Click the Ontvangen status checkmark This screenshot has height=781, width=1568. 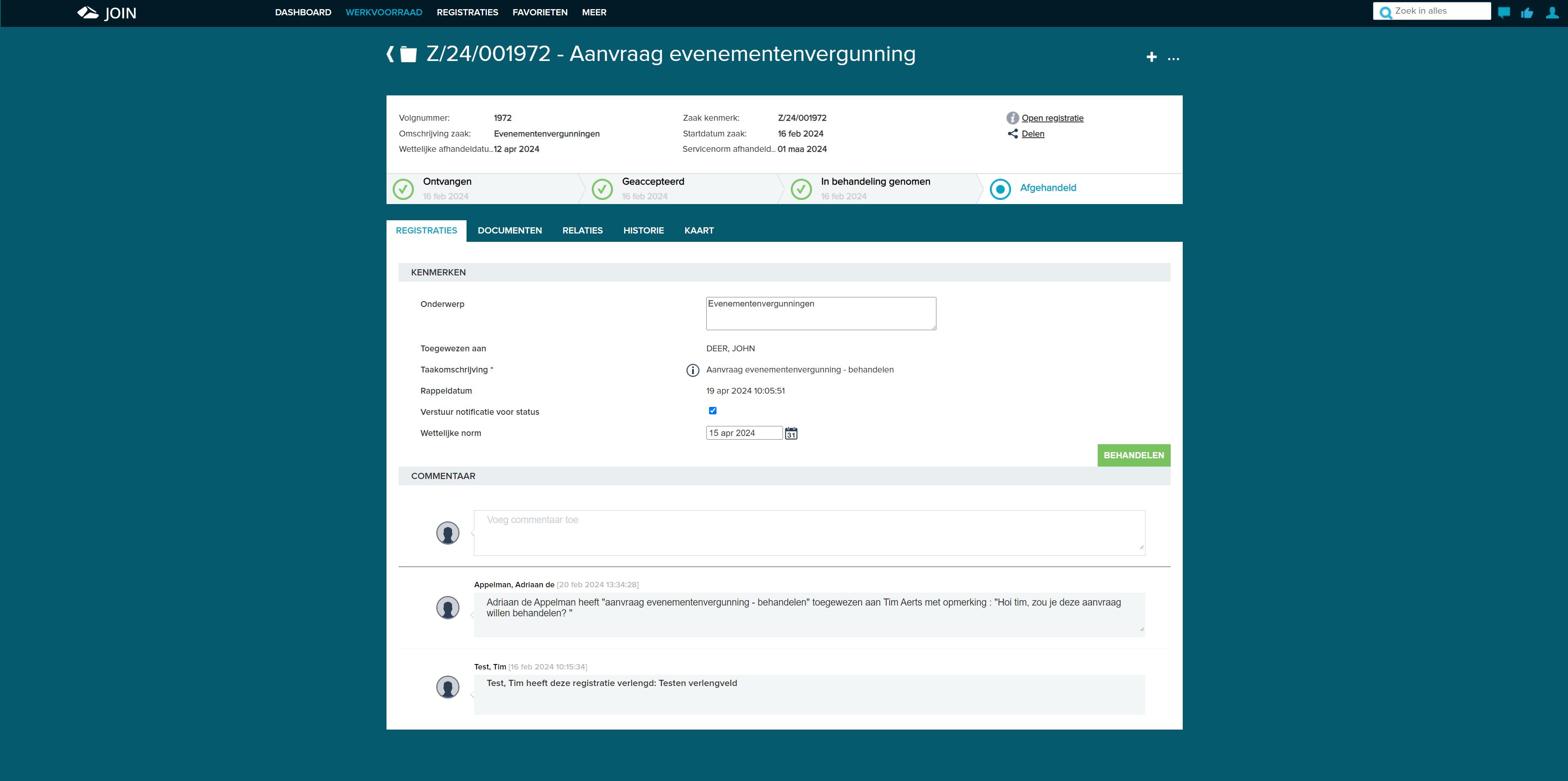tap(403, 189)
